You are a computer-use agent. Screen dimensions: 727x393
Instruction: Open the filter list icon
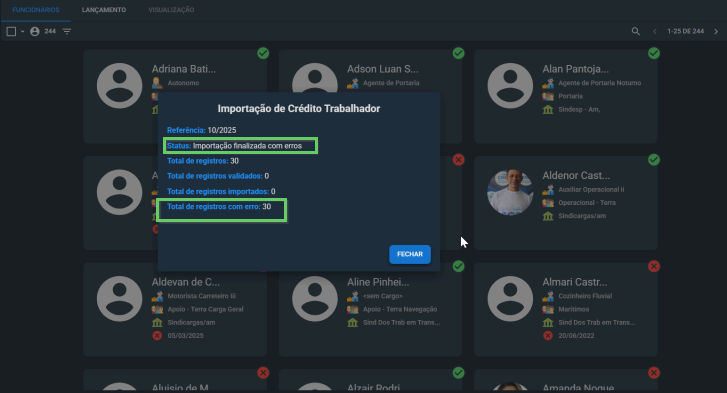67,32
